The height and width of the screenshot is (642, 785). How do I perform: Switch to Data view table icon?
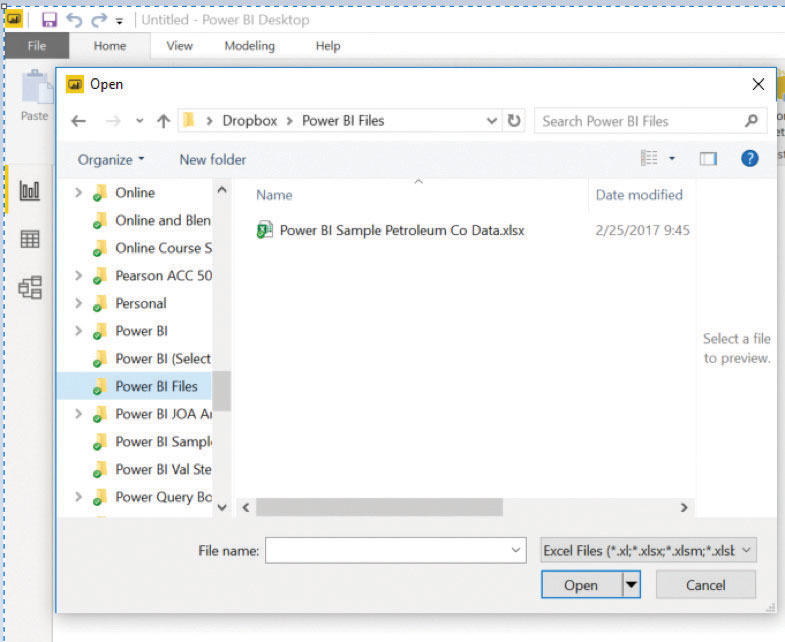(x=30, y=239)
